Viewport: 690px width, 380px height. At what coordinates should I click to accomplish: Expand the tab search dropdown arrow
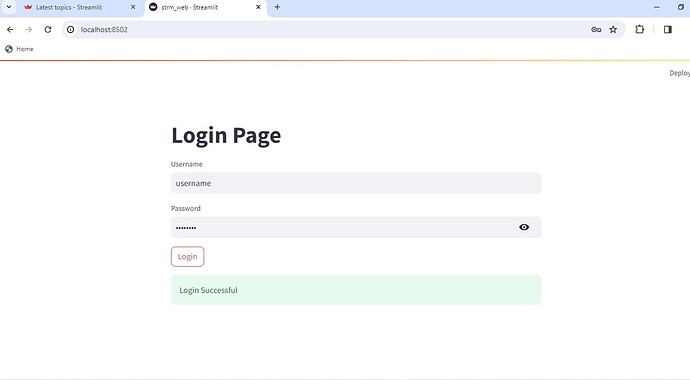click(9, 7)
